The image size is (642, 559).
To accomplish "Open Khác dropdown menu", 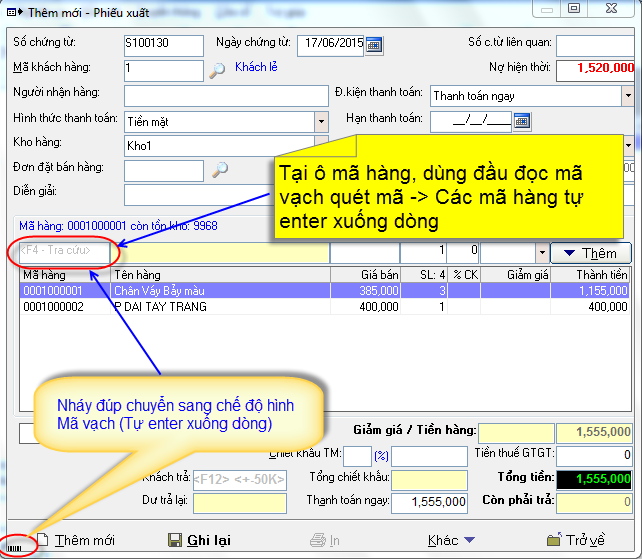I will (451, 540).
